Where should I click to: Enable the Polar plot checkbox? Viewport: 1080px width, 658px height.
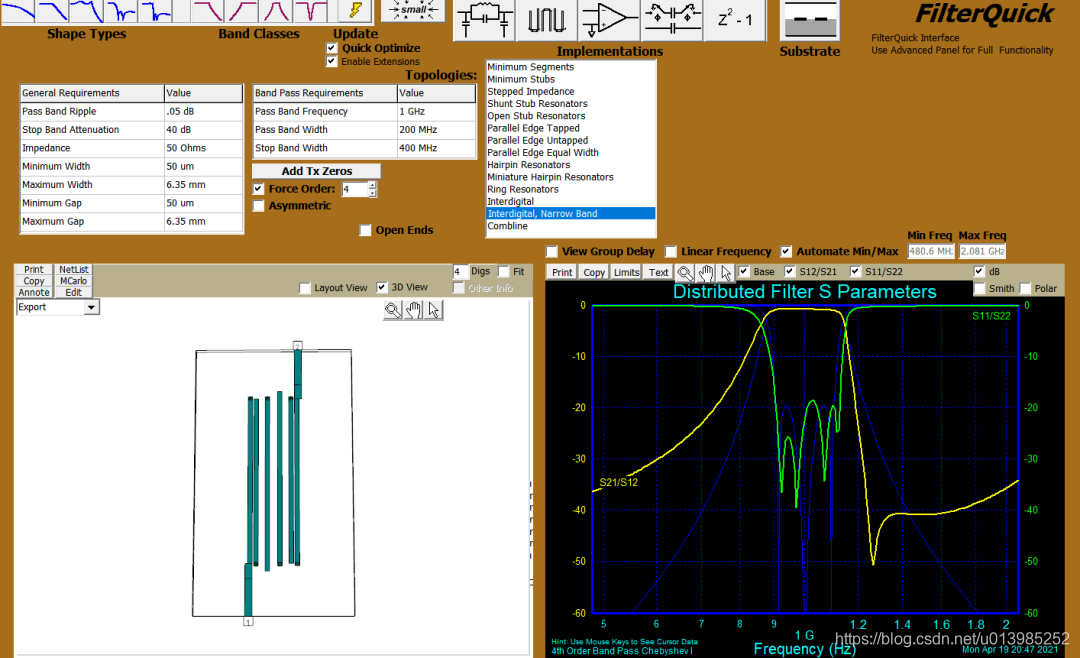pos(1026,289)
